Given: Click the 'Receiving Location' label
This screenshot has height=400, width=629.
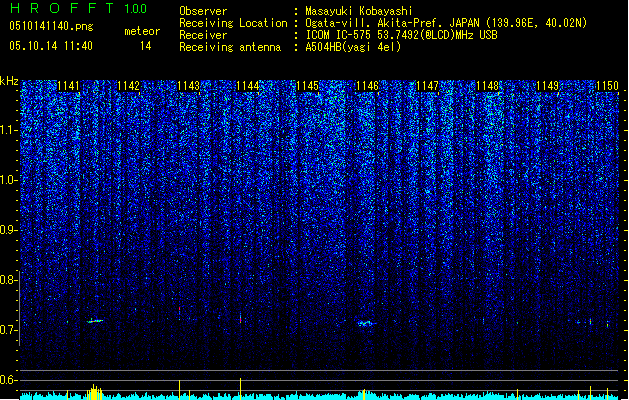Looking at the screenshot, I should tap(233, 23).
